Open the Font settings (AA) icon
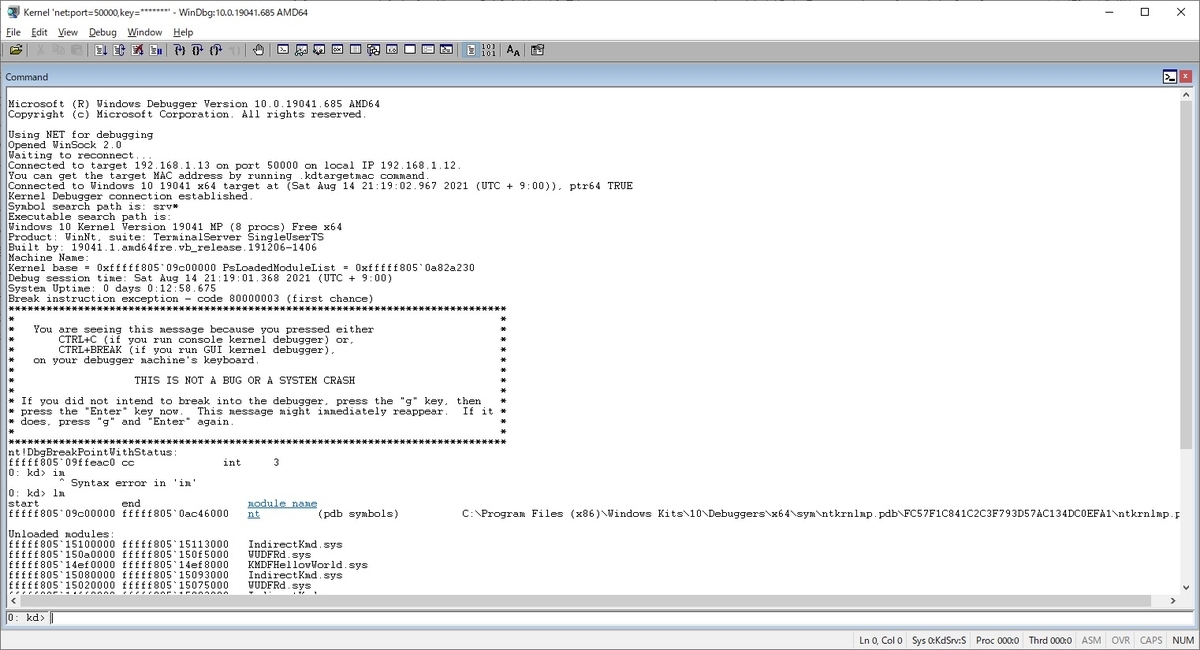Image resolution: width=1200 pixels, height=650 pixels. 513,49
